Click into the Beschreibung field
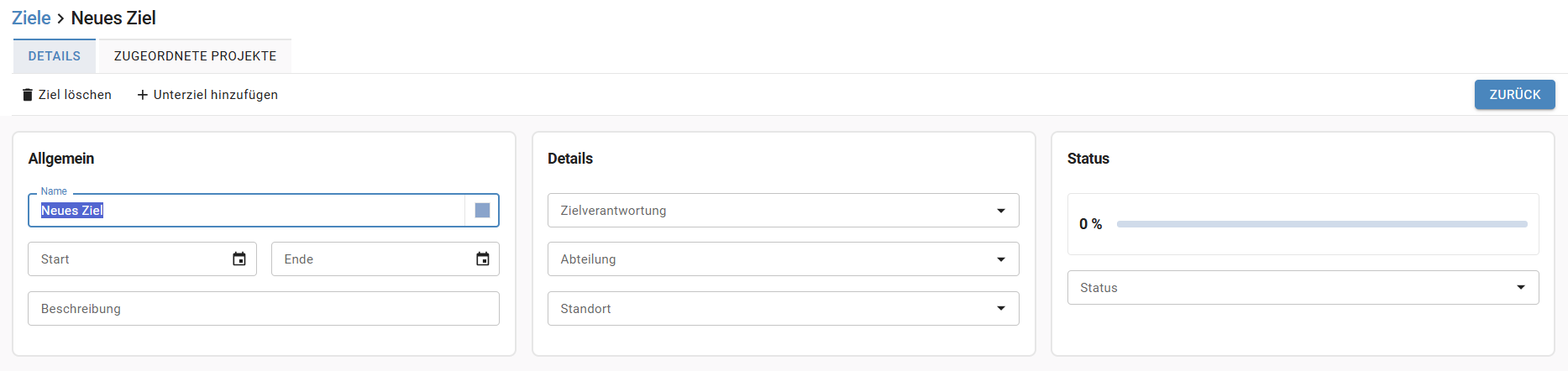 point(264,309)
